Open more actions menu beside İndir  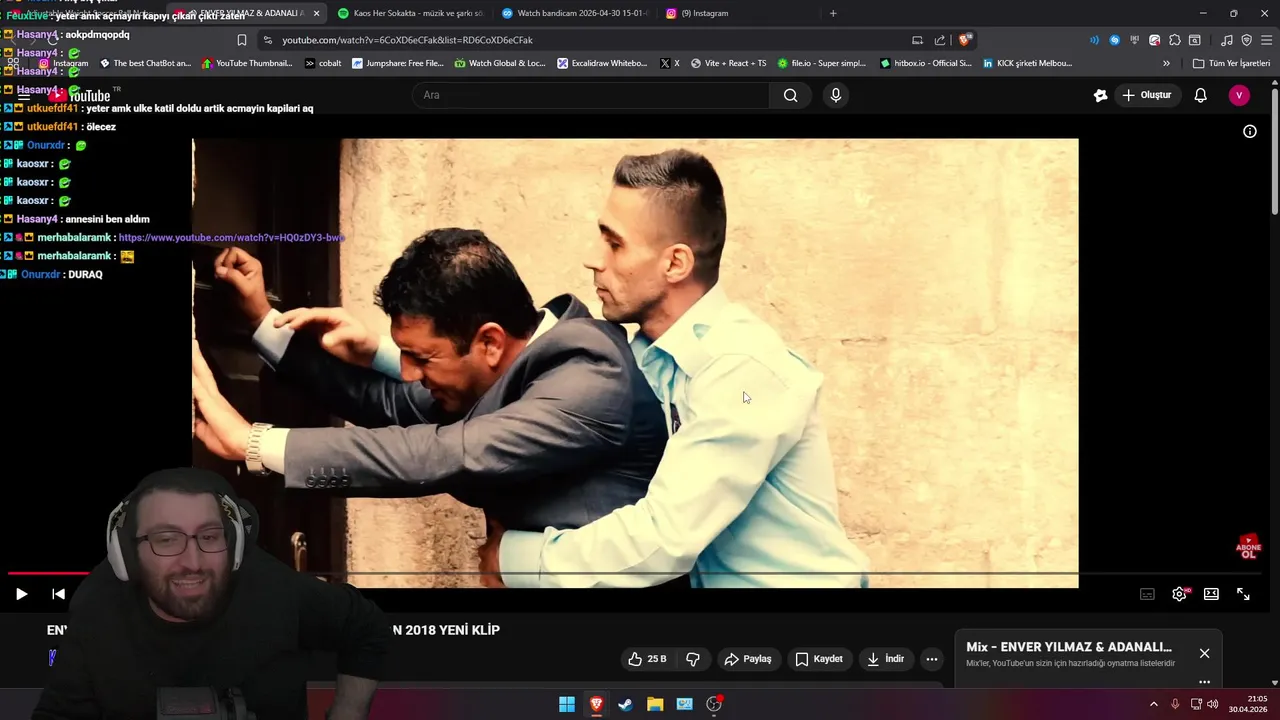(932, 659)
